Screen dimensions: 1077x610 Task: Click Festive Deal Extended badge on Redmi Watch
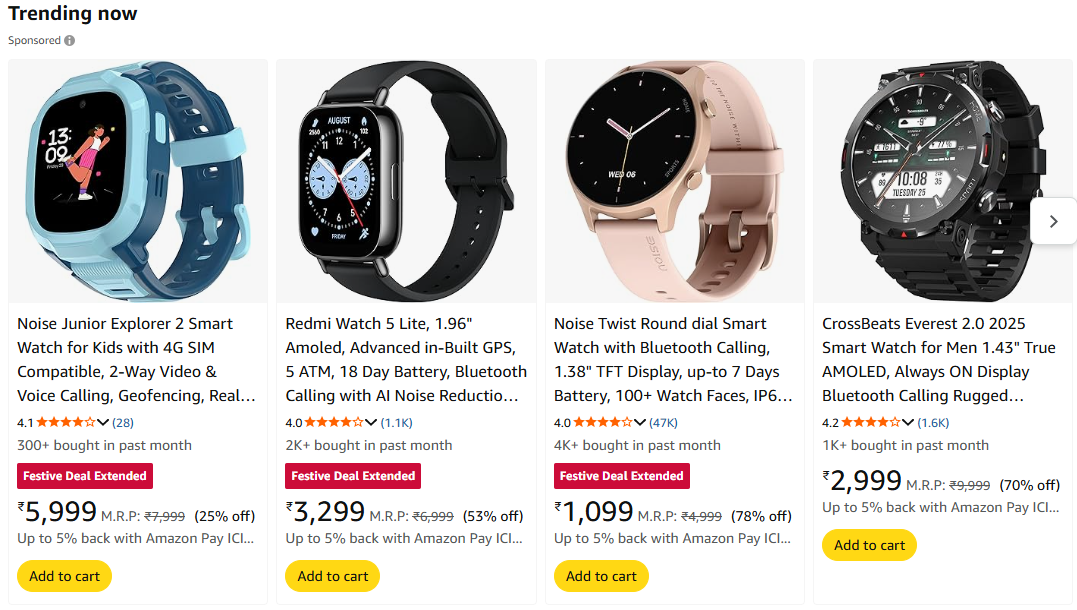click(353, 476)
